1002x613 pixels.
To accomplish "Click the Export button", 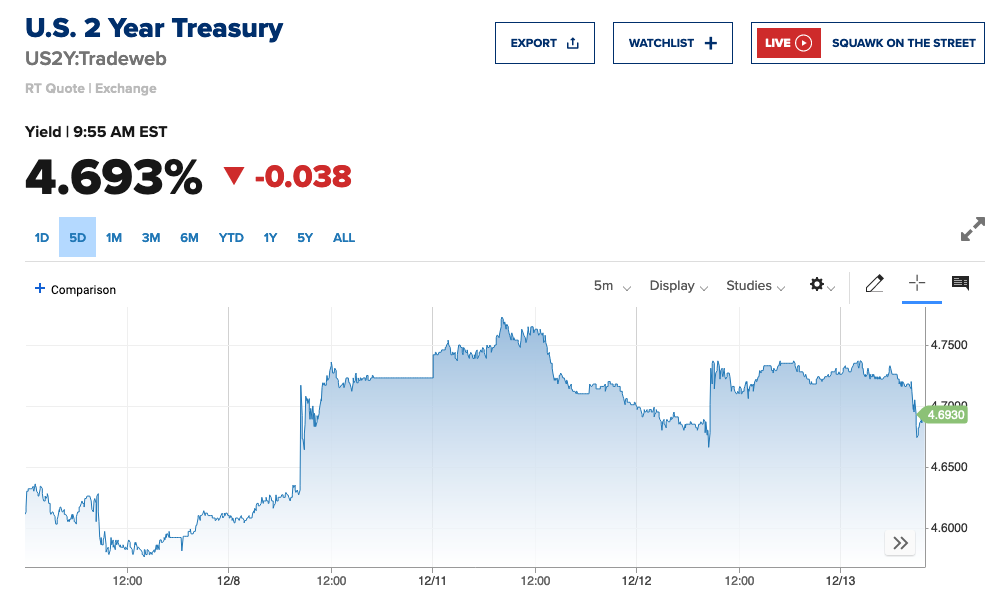I will tap(545, 43).
